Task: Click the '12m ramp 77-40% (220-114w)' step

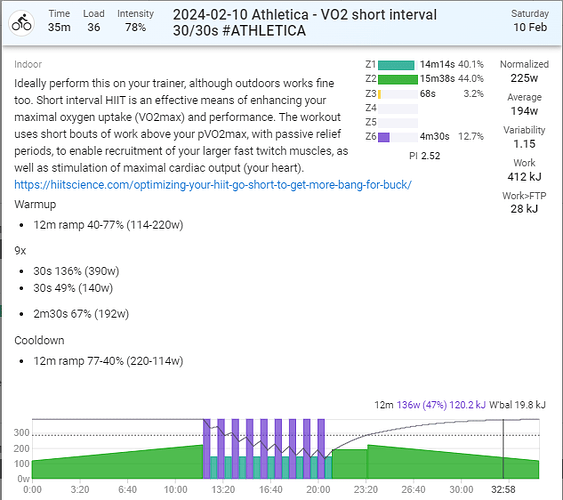Action: (x=108, y=361)
